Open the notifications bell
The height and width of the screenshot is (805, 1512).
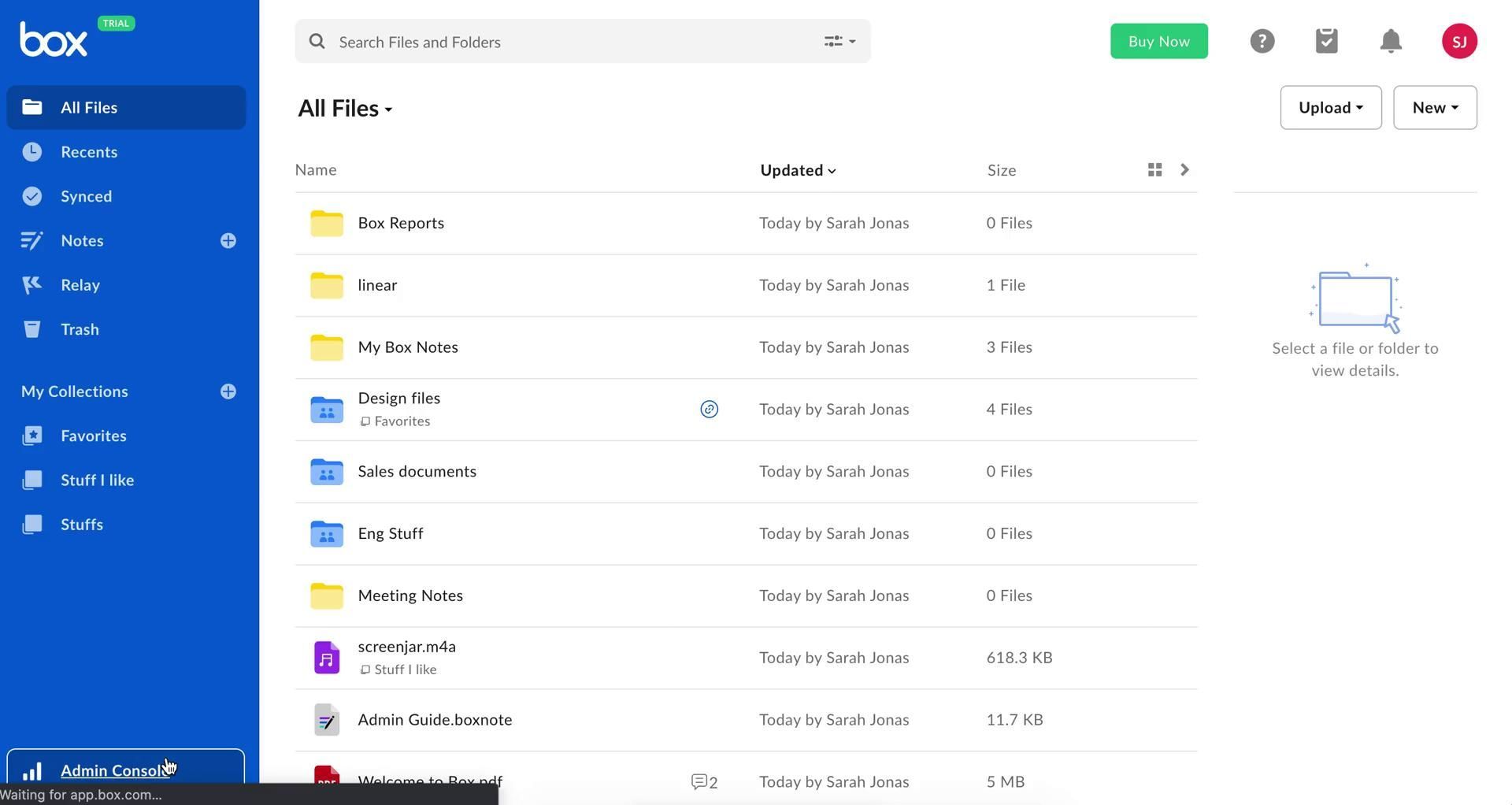[x=1391, y=41]
